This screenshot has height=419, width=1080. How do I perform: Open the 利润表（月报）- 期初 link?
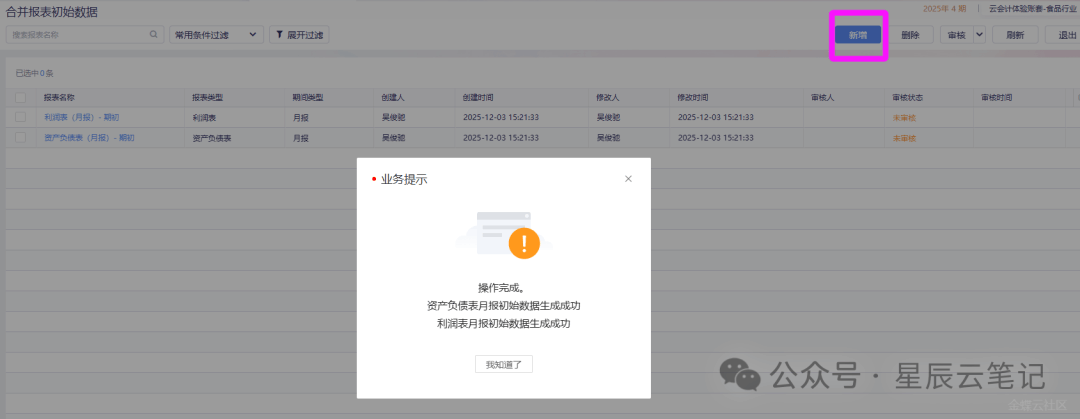(x=81, y=118)
